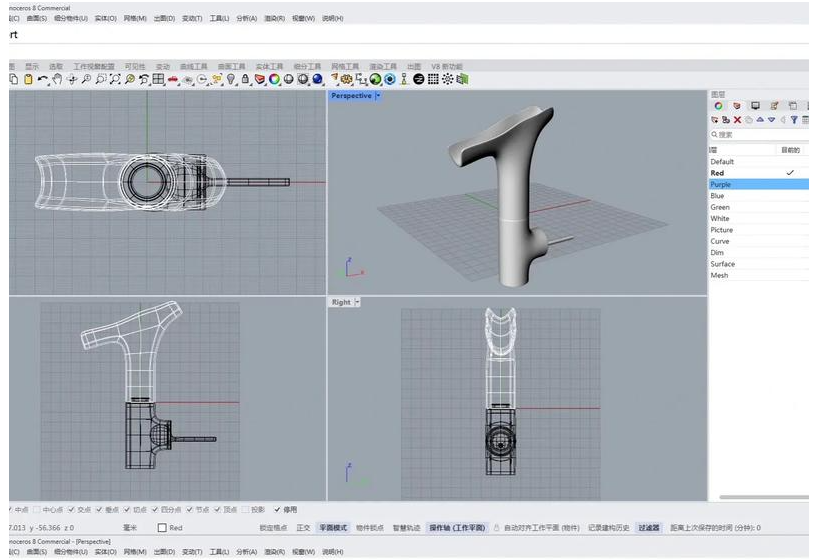
Task: Click the layer filter funnel icon
Action: [794, 120]
